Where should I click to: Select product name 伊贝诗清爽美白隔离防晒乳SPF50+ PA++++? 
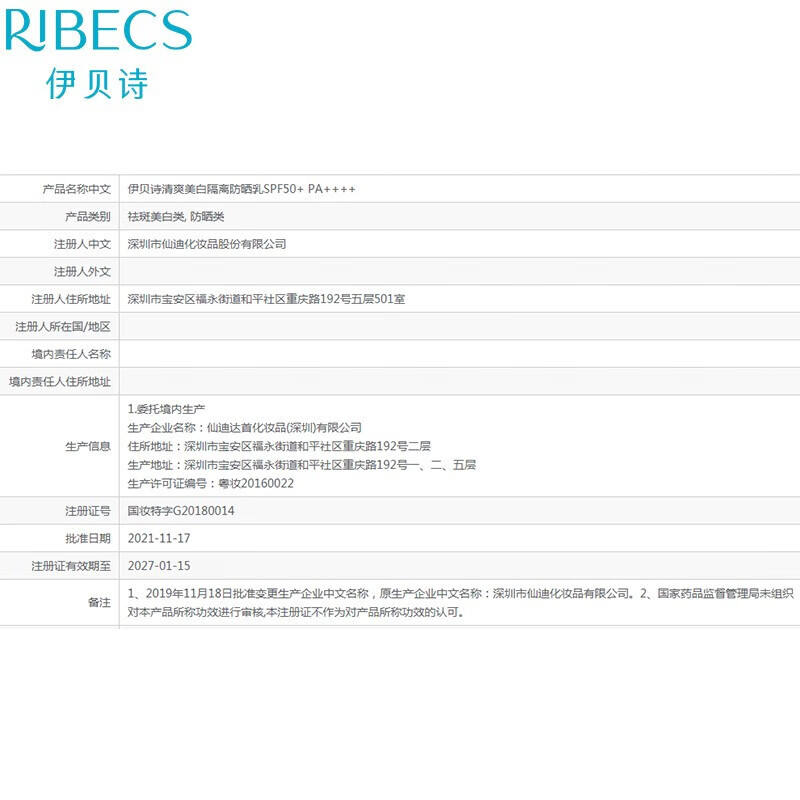241,189
